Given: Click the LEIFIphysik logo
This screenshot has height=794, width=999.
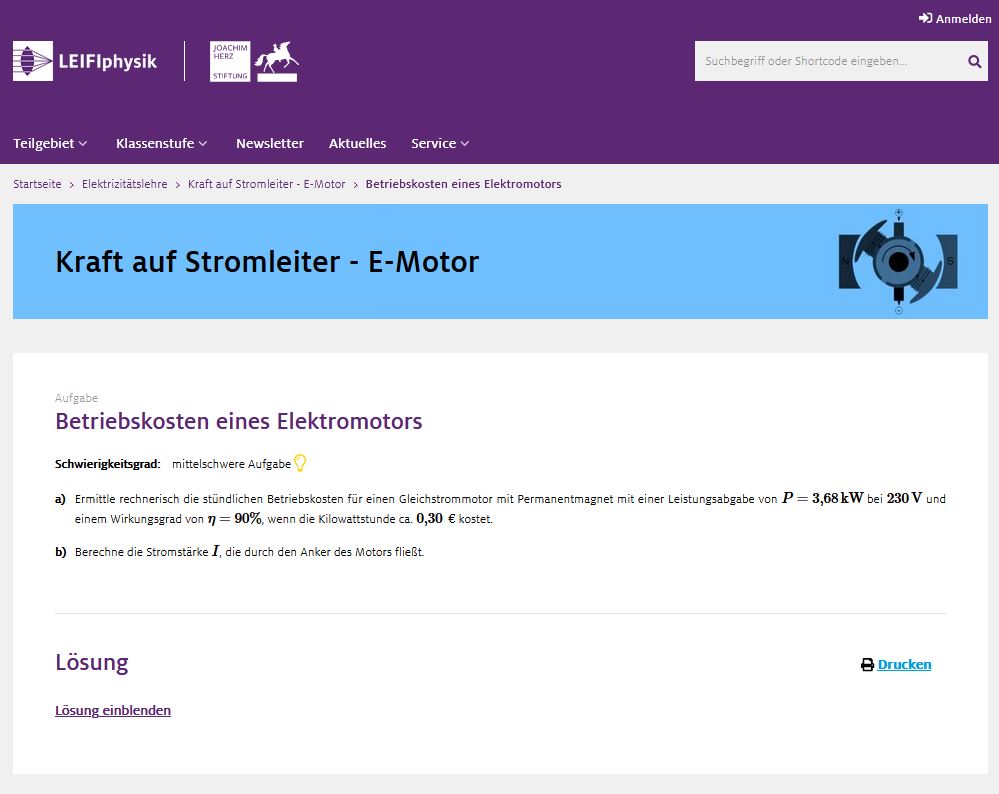Looking at the screenshot, I should coord(85,61).
